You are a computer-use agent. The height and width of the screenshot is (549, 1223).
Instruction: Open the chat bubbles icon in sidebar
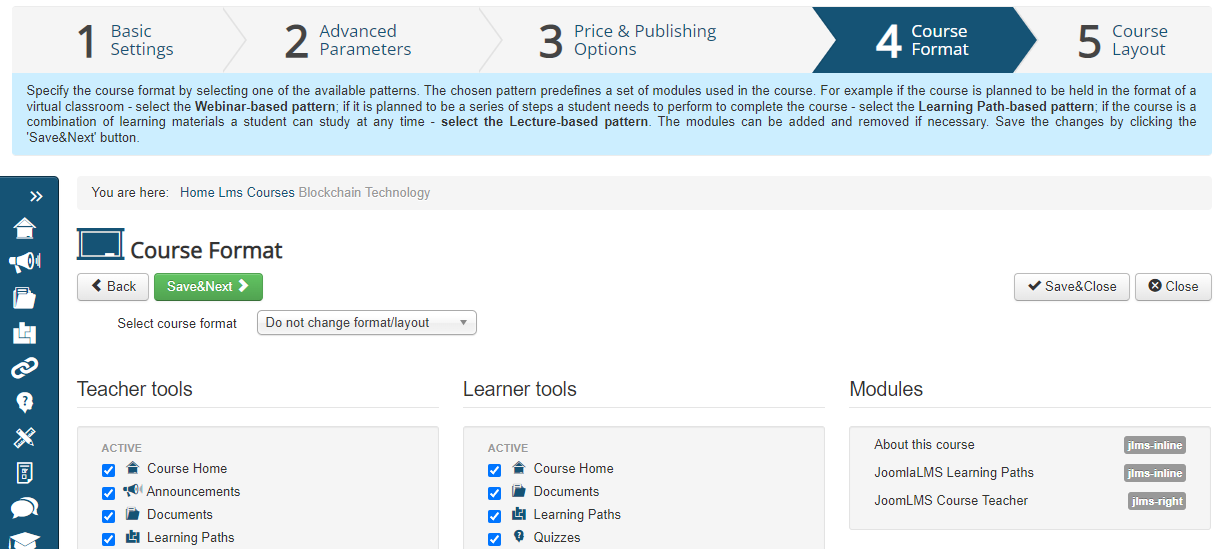[24, 508]
